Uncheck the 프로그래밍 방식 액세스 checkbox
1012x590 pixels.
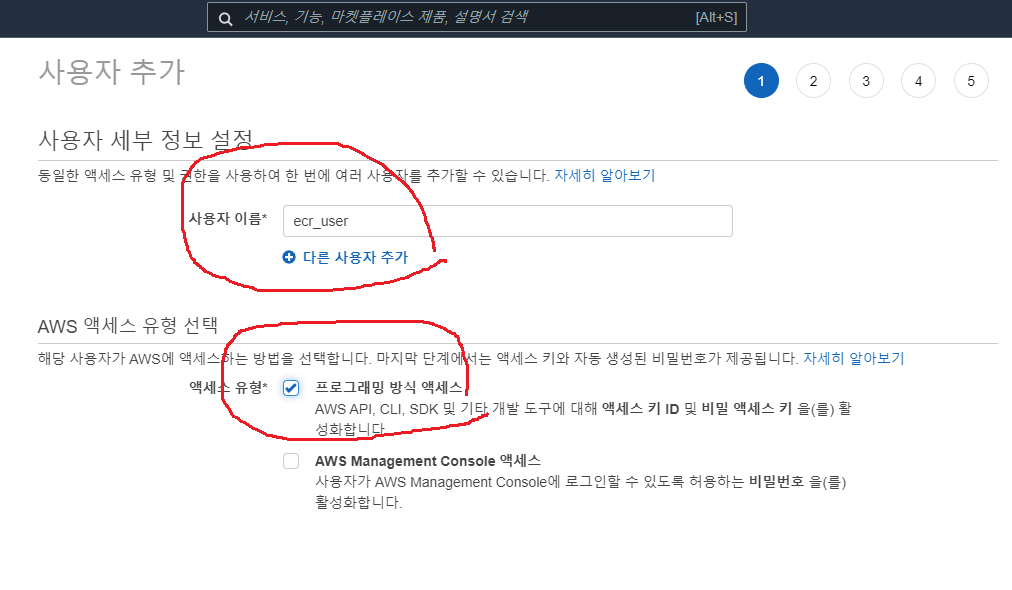coord(291,388)
